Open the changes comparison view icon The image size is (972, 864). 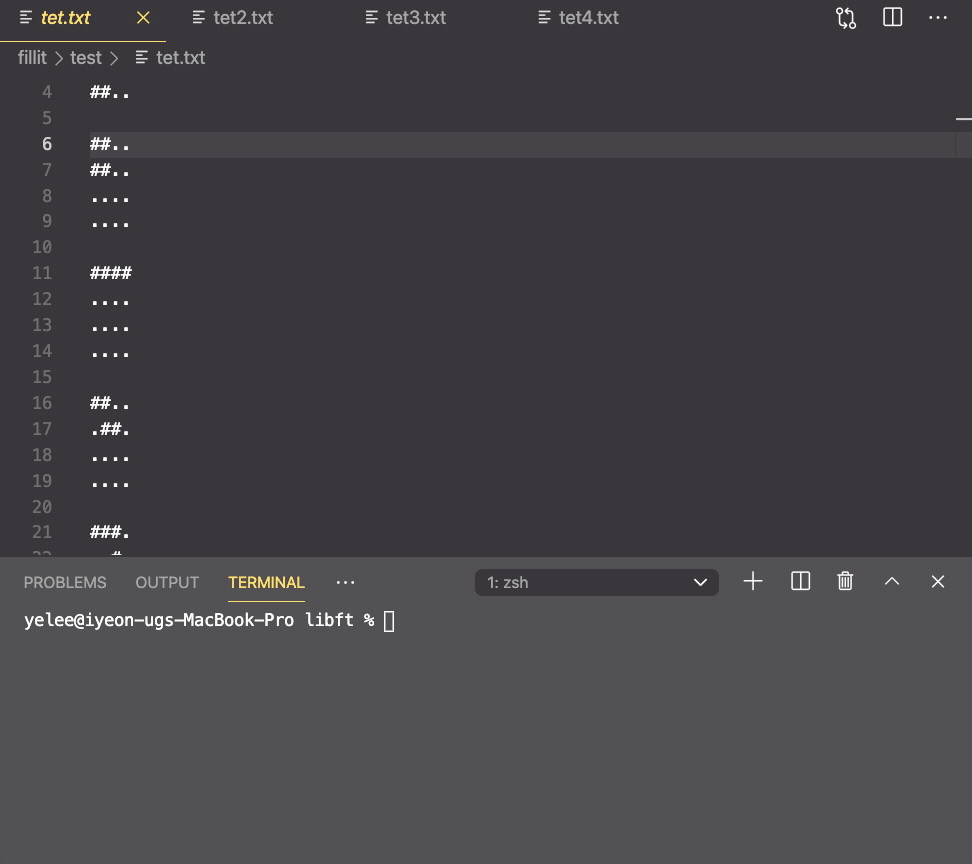coord(845,17)
